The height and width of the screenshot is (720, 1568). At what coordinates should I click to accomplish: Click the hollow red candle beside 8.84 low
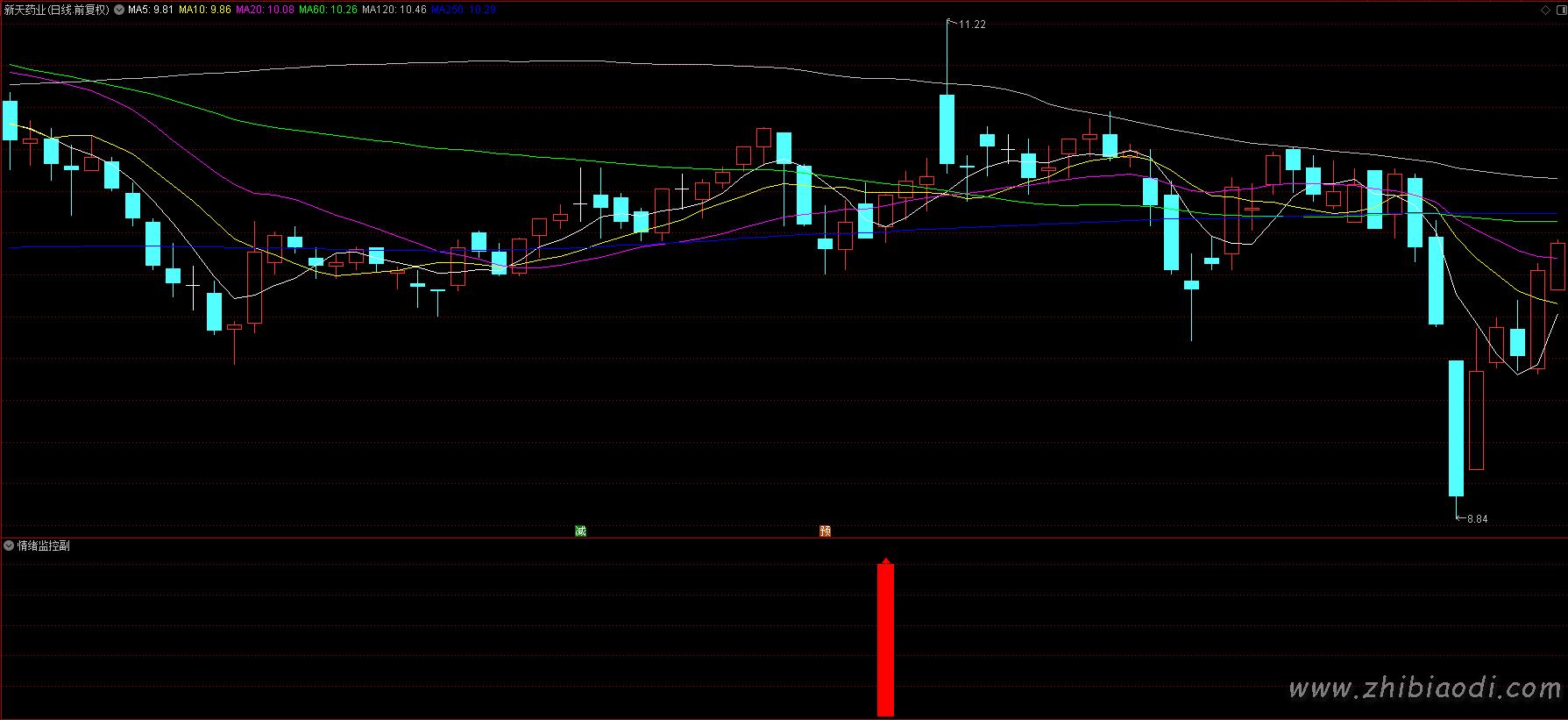coord(1476,420)
